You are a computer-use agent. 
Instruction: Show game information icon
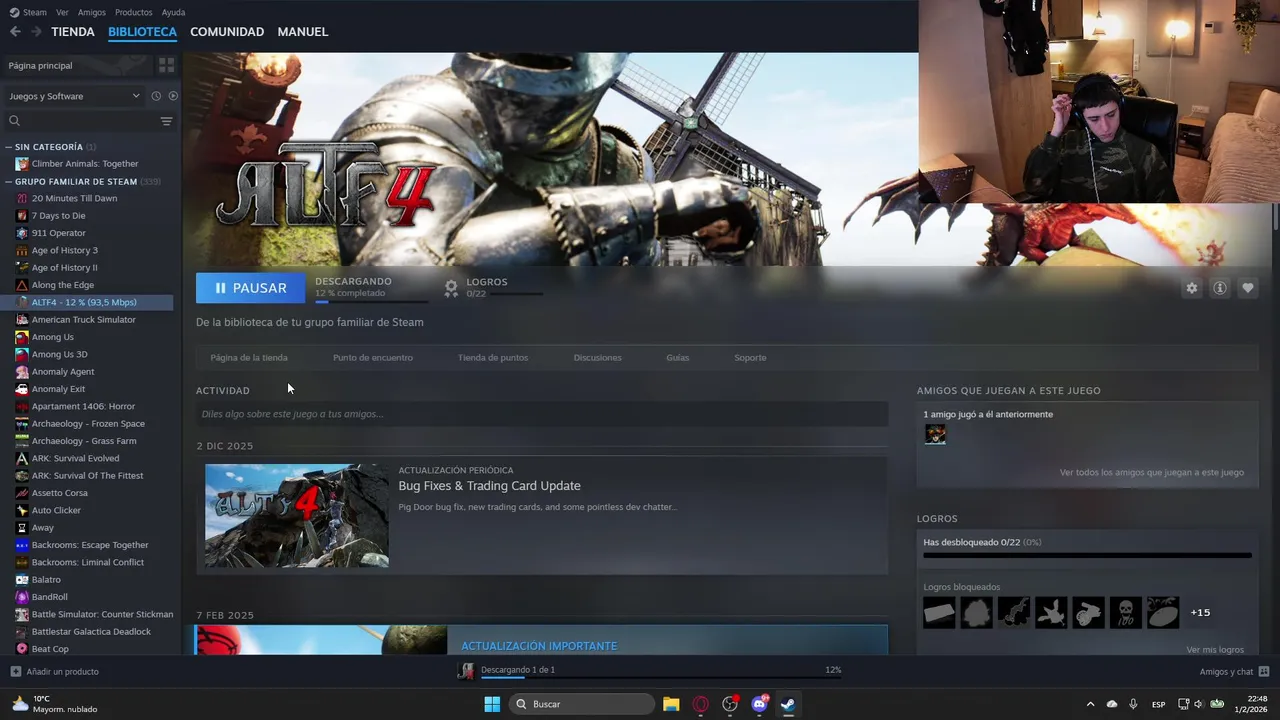point(1220,288)
